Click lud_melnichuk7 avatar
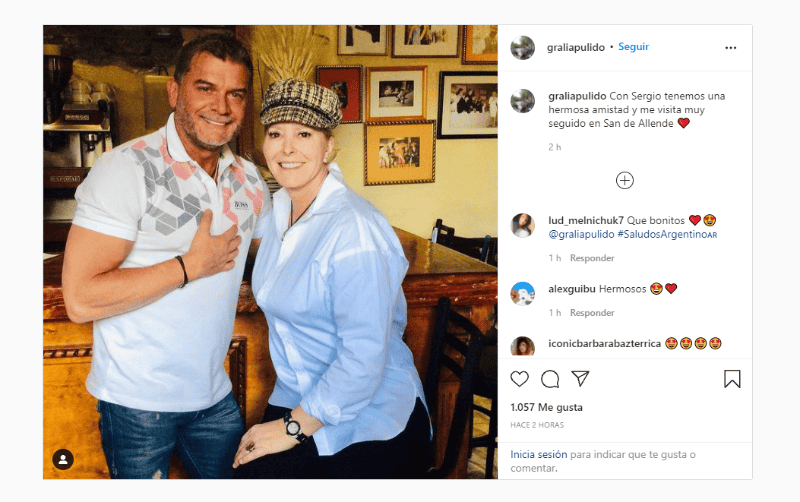Screen dimensions: 800x502 pos(522,225)
